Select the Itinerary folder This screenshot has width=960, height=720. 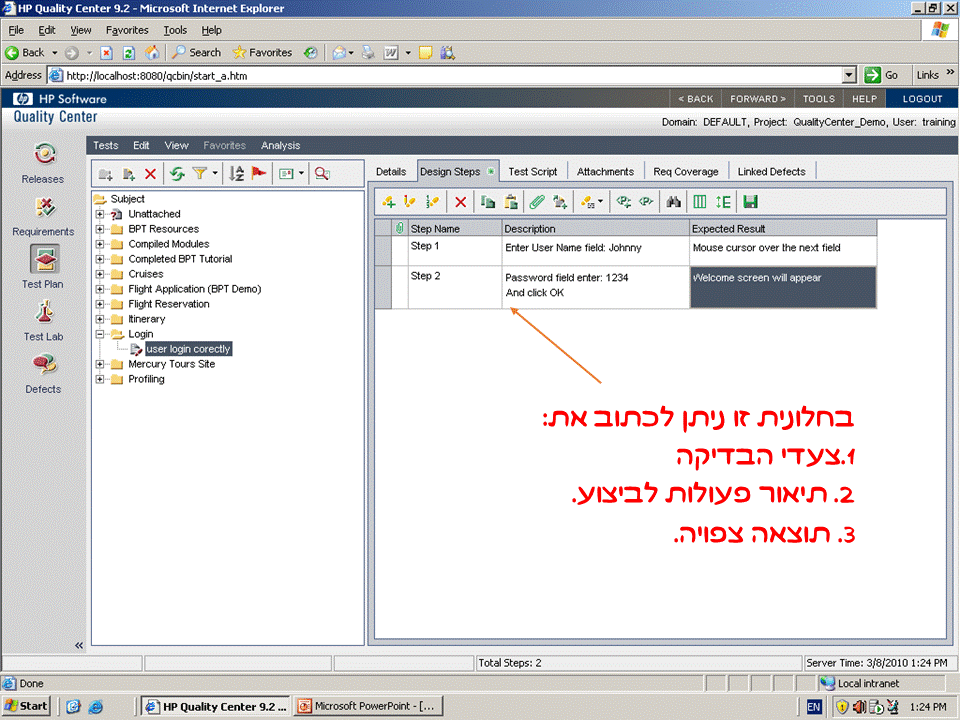pos(146,319)
